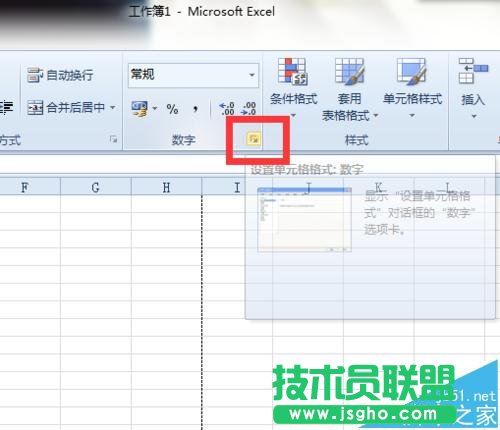Click the tooltip dialog preview thumbnail
This screenshot has width=500, height=430.
[304, 220]
